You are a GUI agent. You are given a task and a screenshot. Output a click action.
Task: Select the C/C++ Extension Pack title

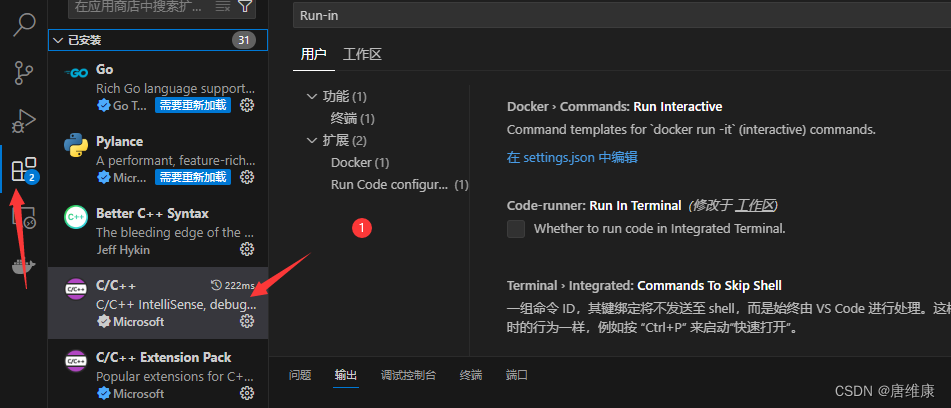click(164, 358)
